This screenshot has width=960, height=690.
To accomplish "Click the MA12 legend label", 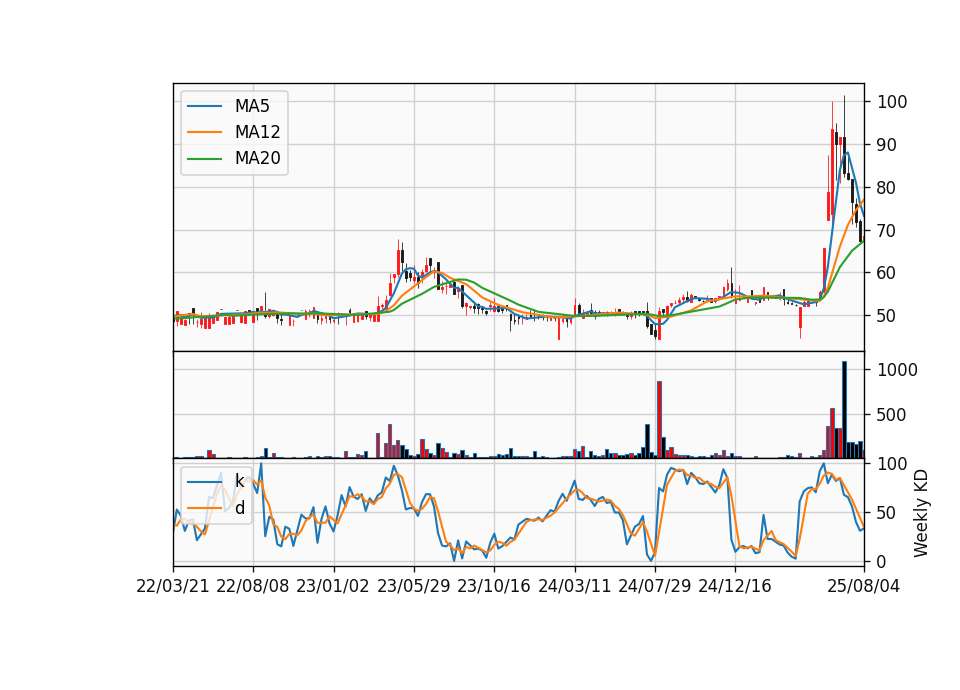I will [x=257, y=132].
